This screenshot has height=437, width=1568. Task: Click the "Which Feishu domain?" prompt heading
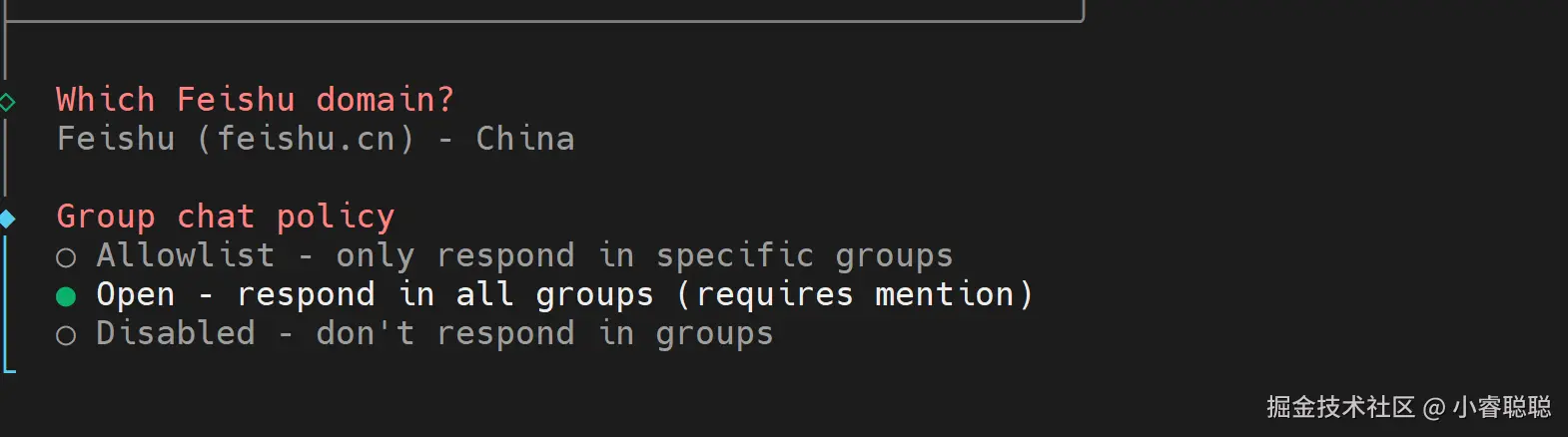click(255, 100)
